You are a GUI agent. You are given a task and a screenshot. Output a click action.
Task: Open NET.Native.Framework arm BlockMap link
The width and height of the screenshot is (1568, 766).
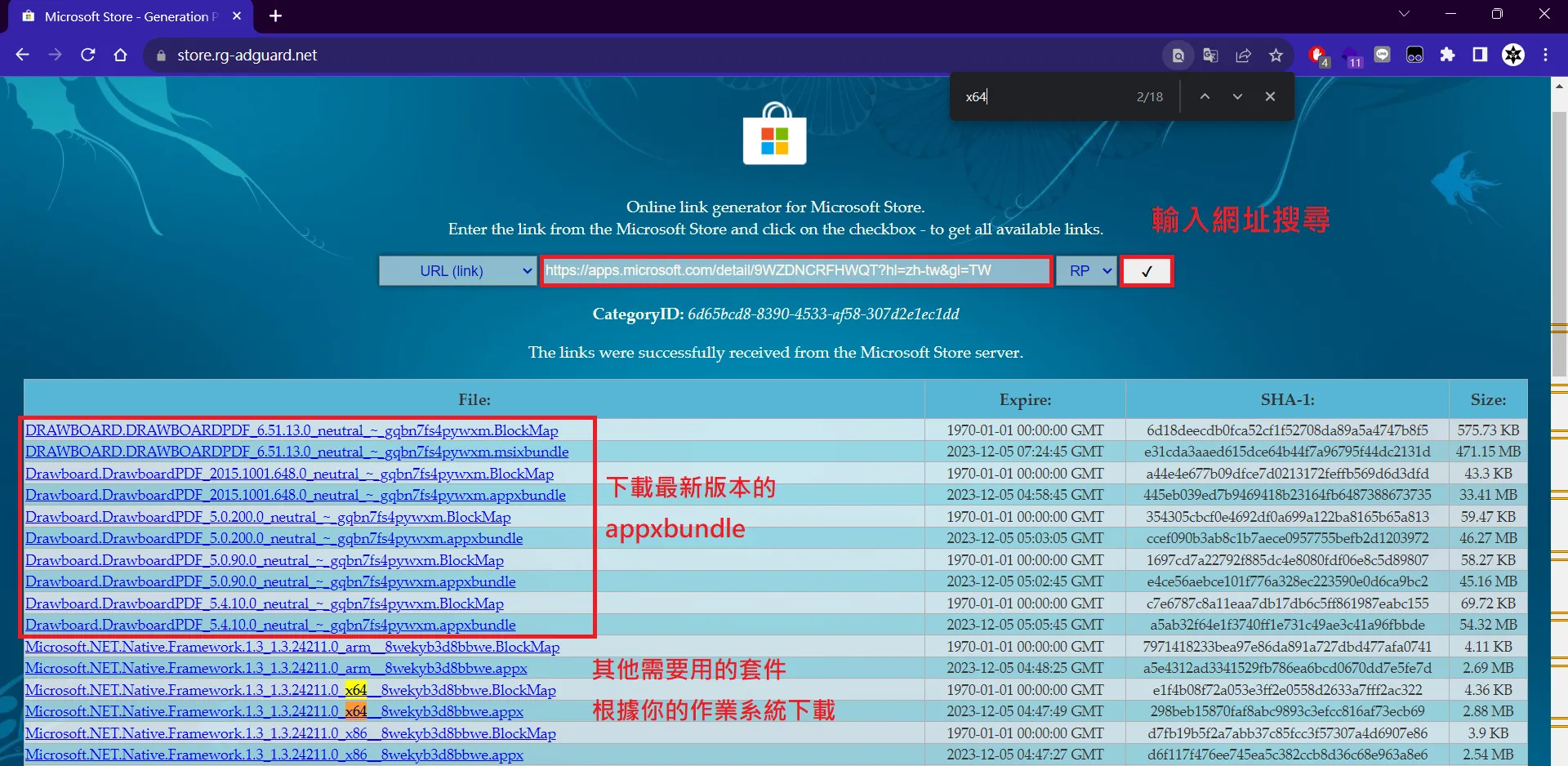[x=292, y=647]
